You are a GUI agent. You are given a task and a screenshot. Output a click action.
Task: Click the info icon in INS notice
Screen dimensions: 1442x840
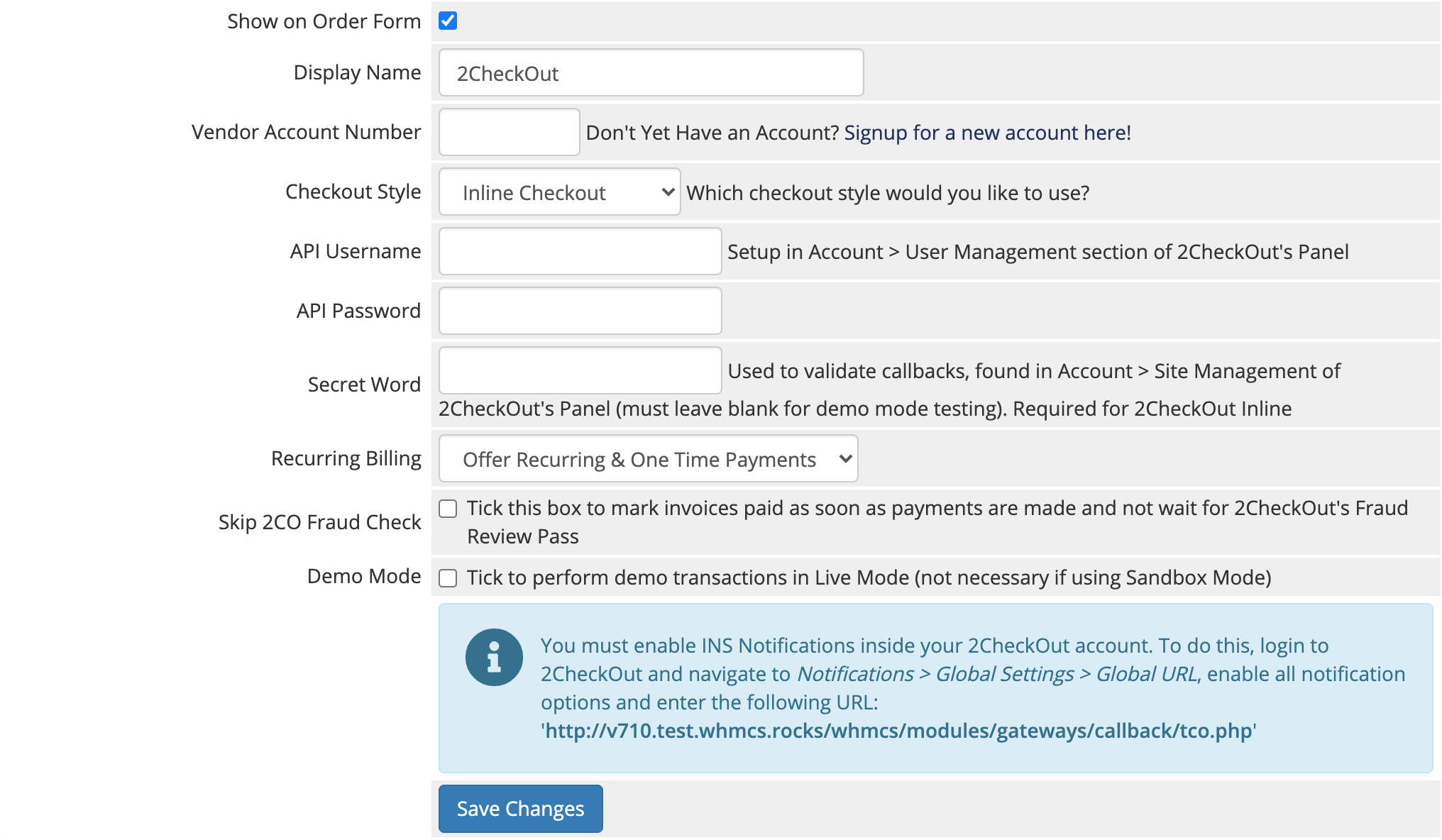[494, 657]
